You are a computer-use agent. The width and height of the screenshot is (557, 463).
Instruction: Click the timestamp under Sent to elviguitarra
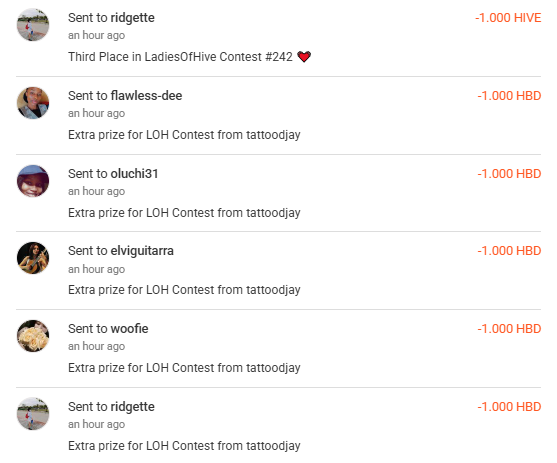(x=96, y=269)
